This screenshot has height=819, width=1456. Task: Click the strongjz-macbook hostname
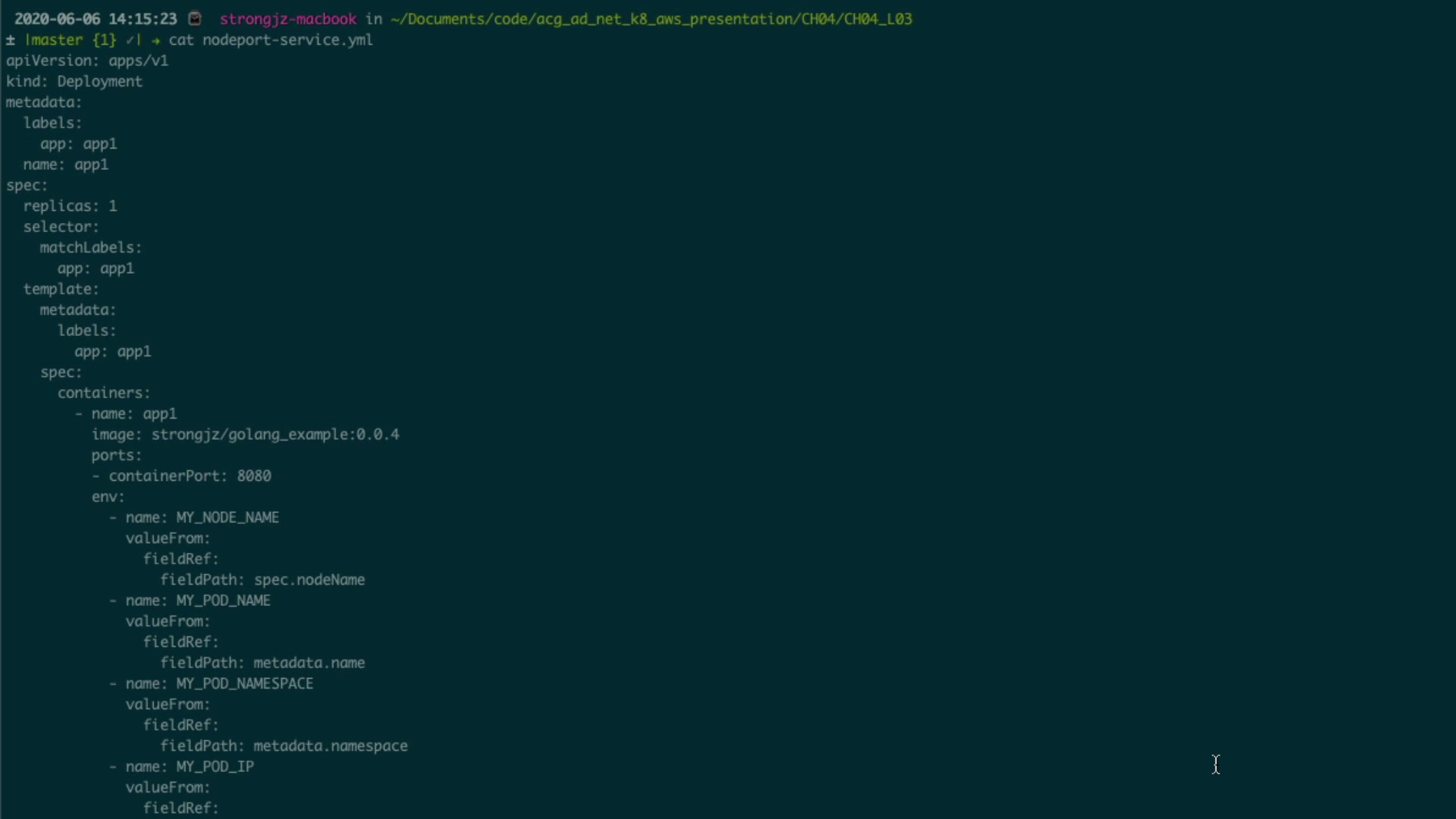[x=287, y=19]
